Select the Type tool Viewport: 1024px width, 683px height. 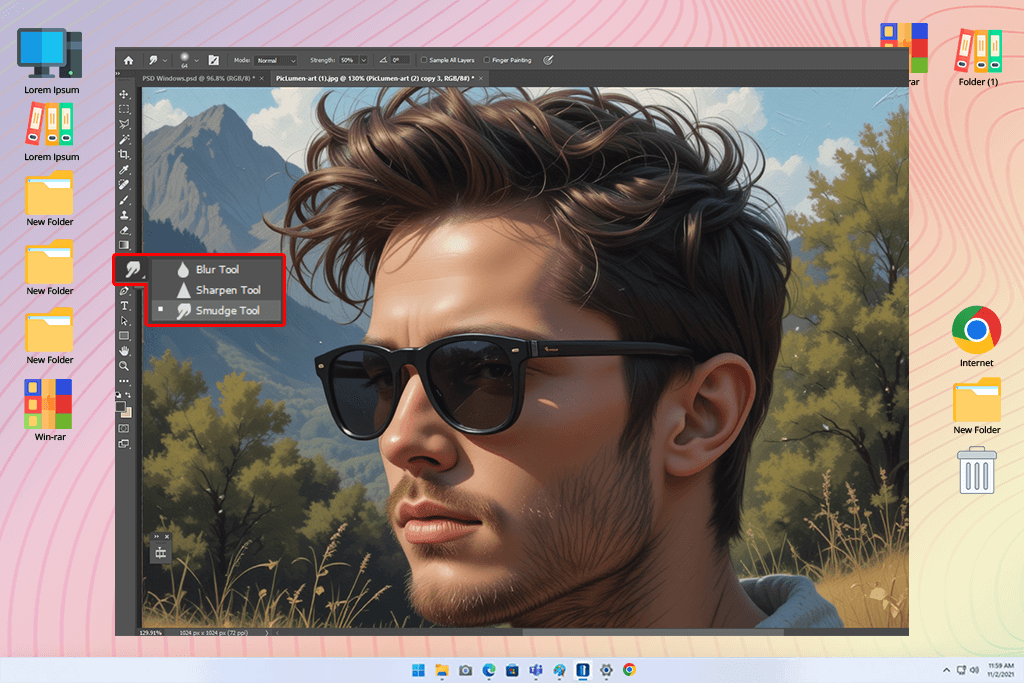coord(124,306)
